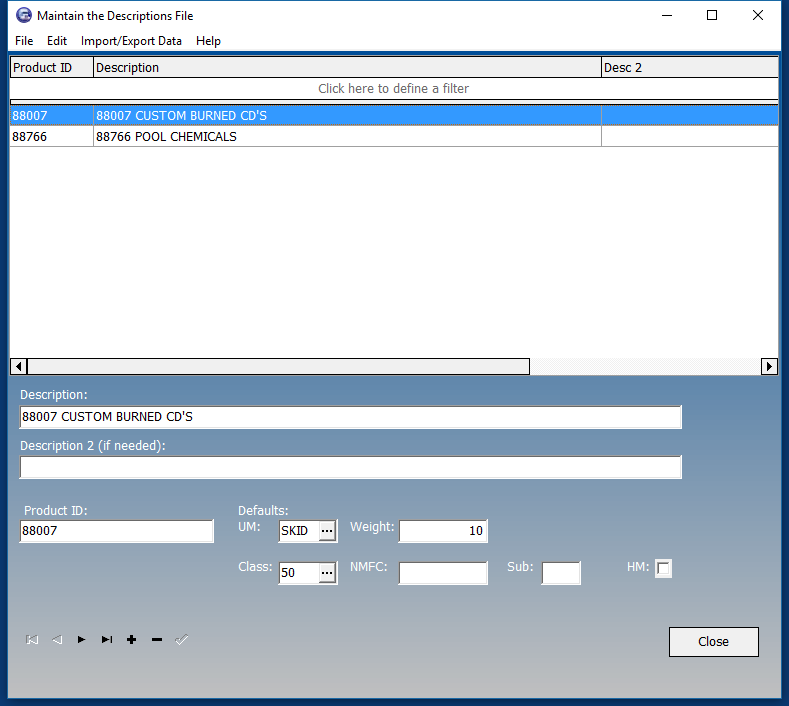Delete record with minus icon
The width and height of the screenshot is (789, 706).
coord(157,640)
